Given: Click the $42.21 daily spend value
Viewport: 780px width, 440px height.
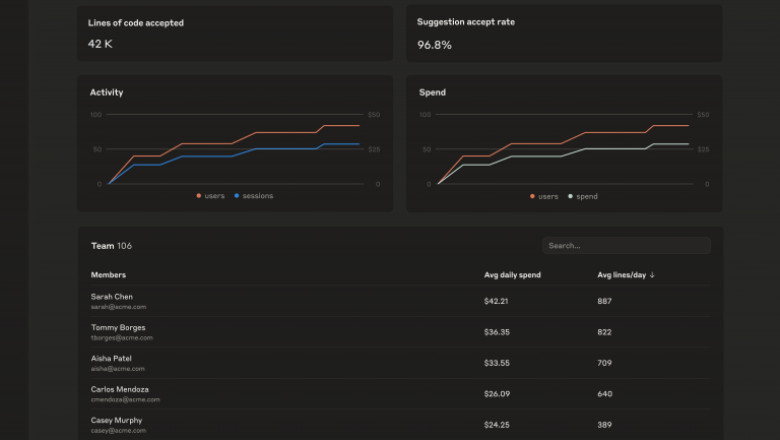Looking at the screenshot, I should pyautogui.click(x=496, y=301).
